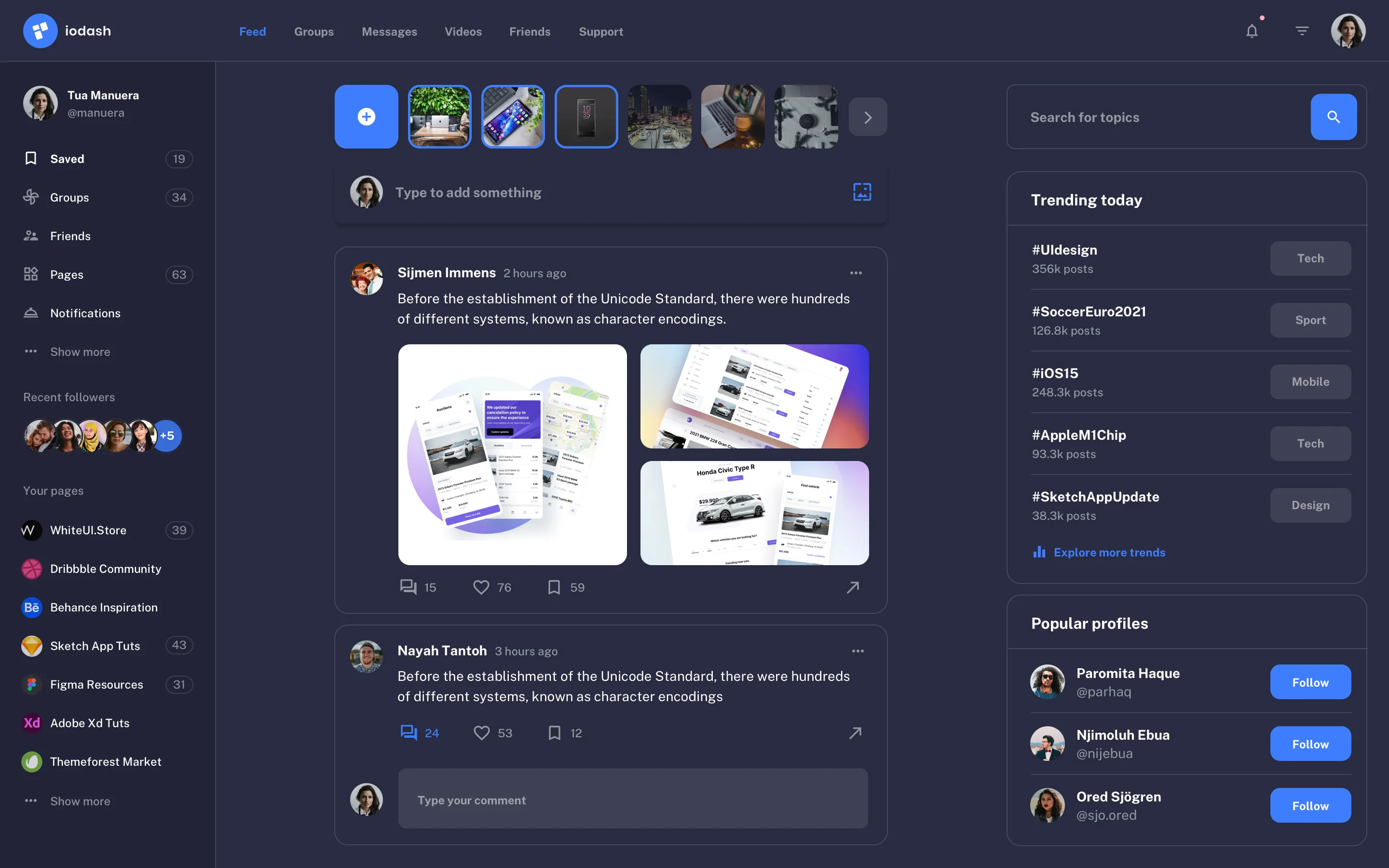Like Sijmen Immens's post with the heart
This screenshot has height=868, width=1389.
pos(480,587)
